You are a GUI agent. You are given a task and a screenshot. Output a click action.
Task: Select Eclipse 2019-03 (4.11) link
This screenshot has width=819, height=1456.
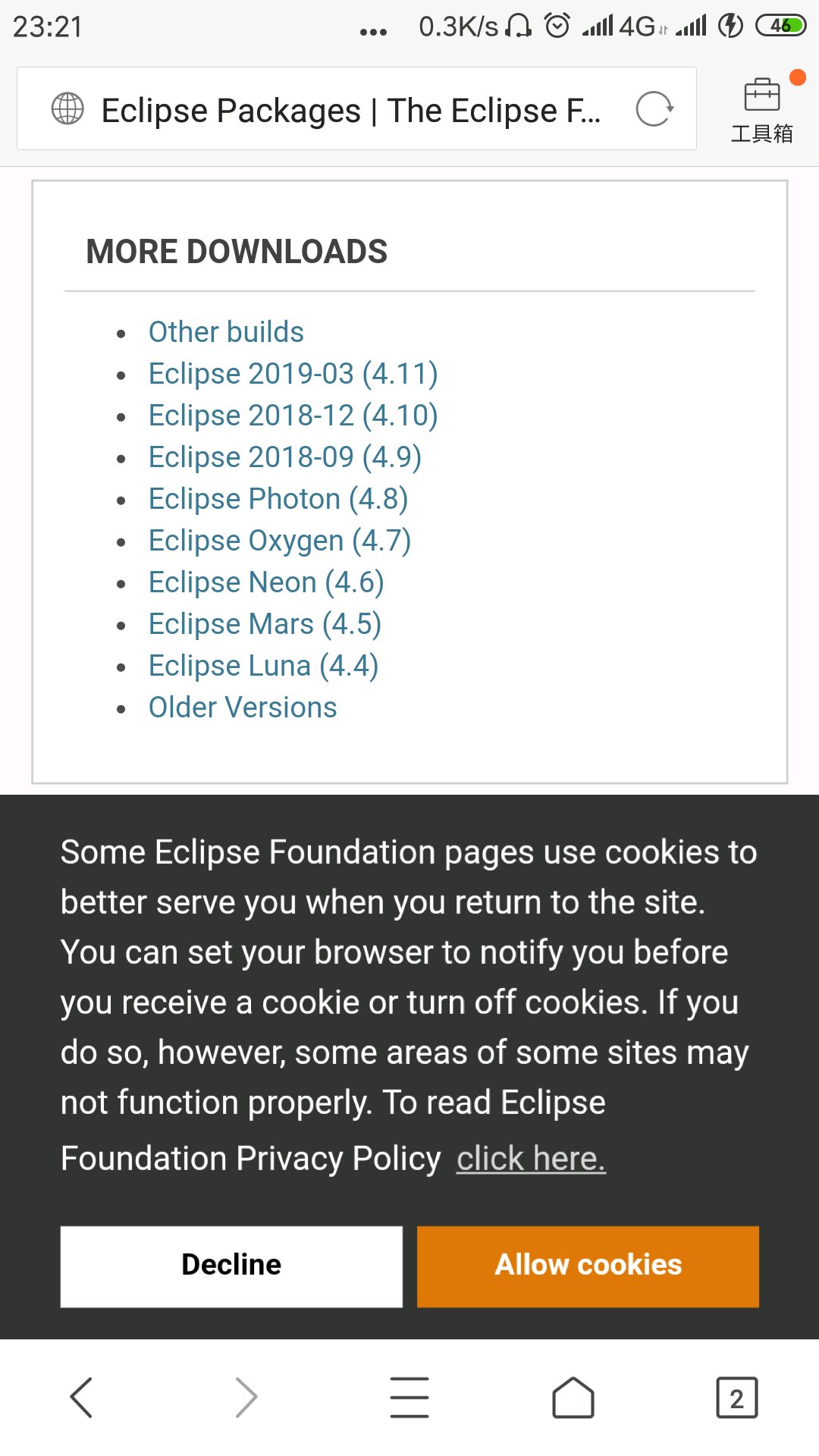point(293,374)
